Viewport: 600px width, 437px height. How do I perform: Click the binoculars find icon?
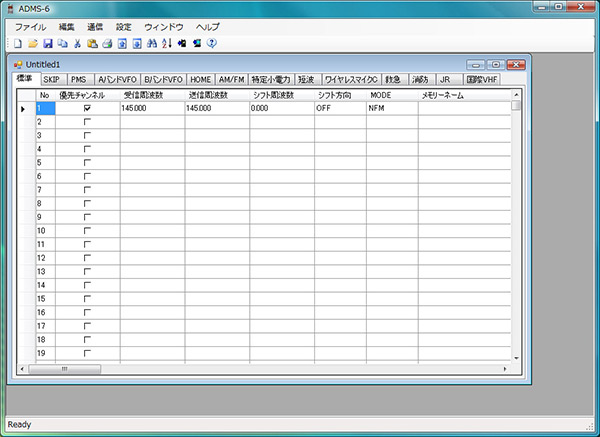click(x=152, y=44)
